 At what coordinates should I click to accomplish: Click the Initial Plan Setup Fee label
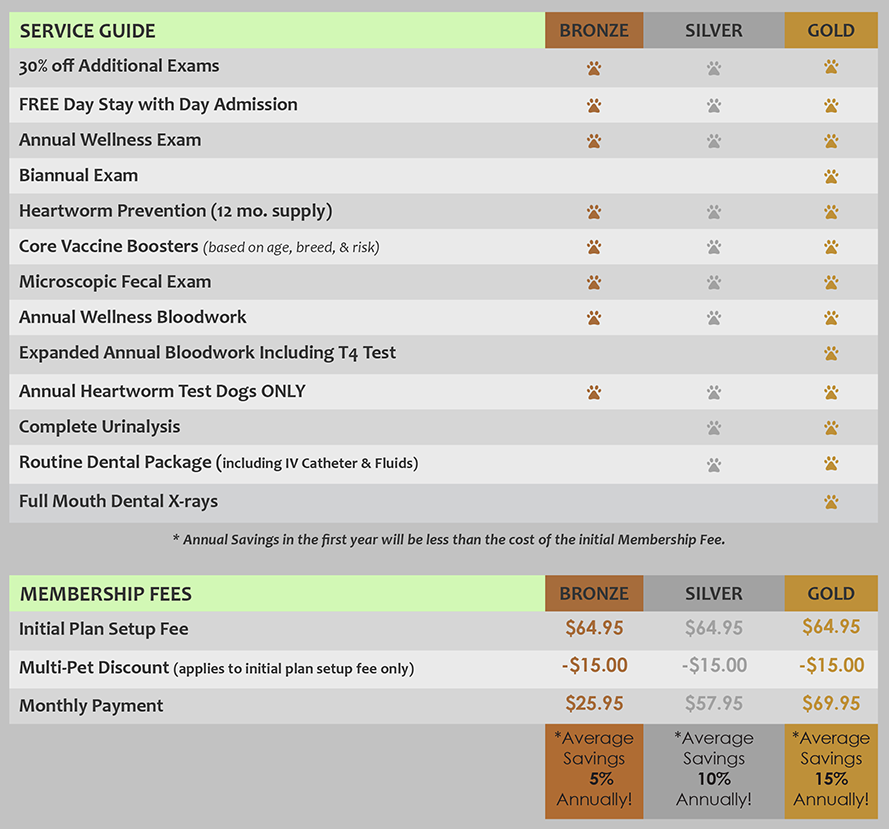103,629
